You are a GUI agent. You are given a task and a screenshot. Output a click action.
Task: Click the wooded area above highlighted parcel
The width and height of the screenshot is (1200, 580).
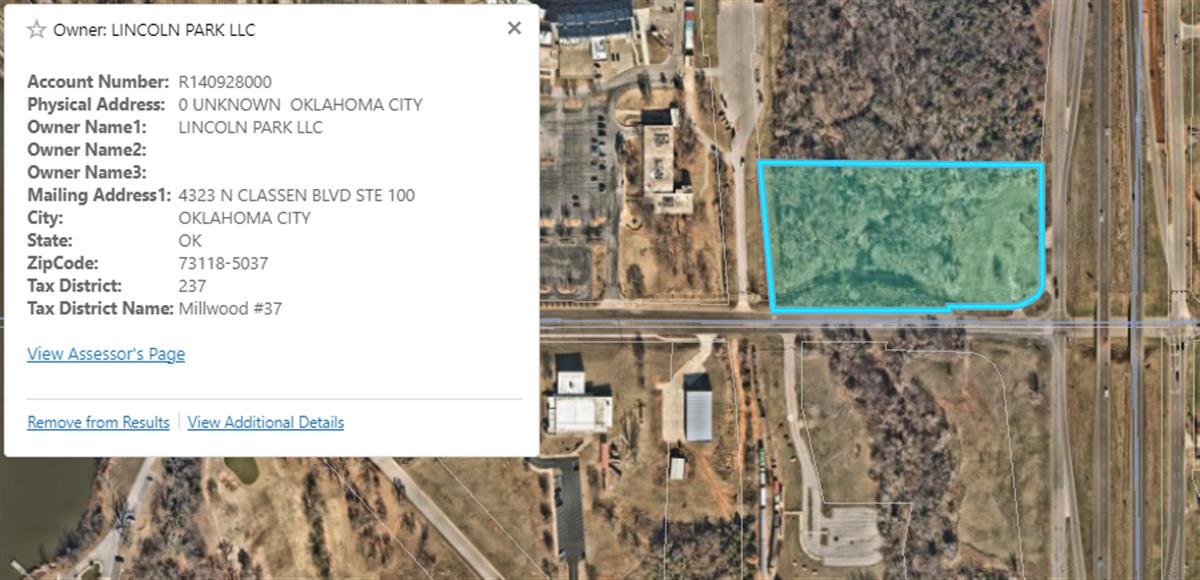coord(905,80)
